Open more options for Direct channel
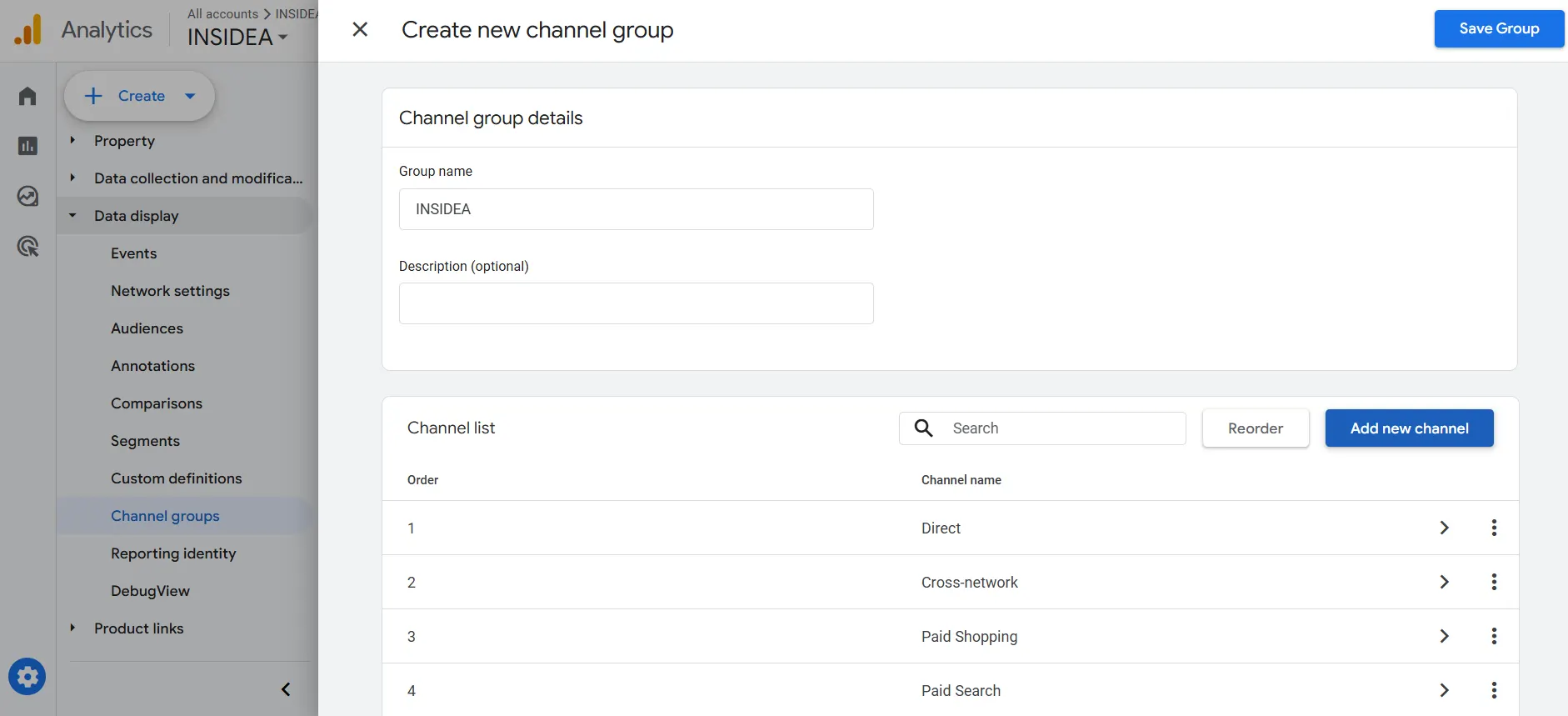This screenshot has width=1568, height=716. point(1494,528)
